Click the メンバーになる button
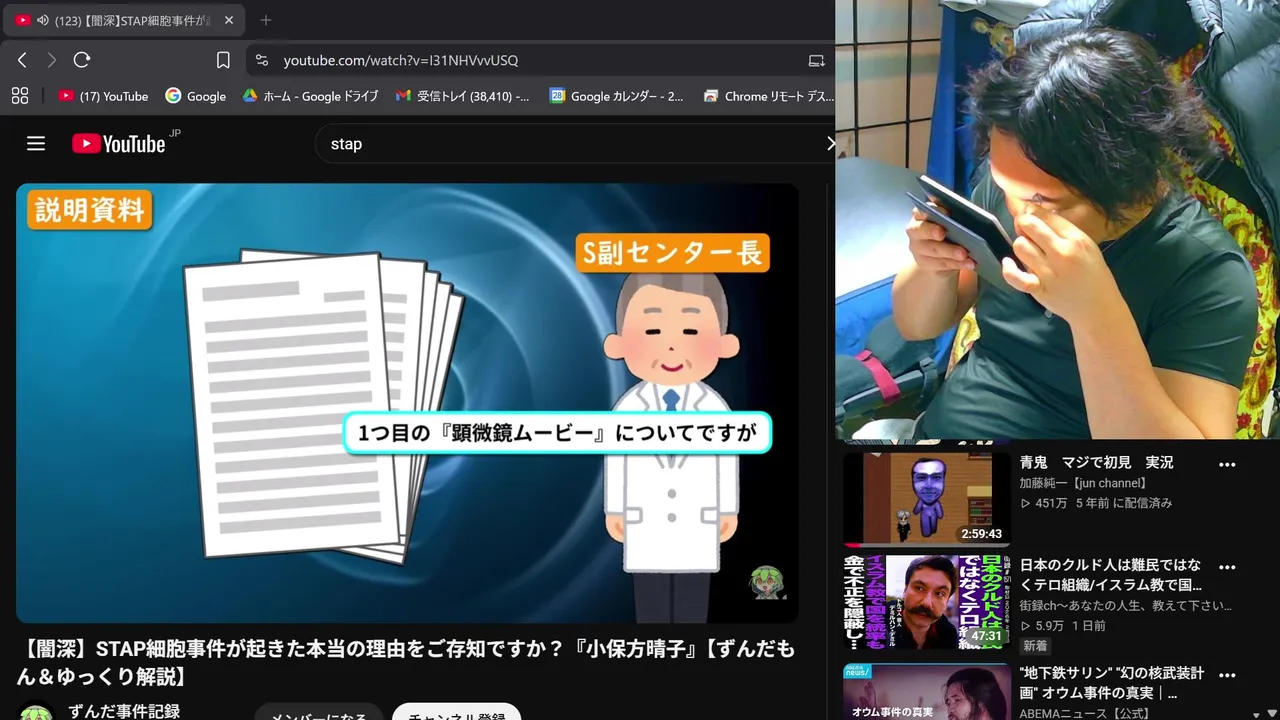This screenshot has height=720, width=1280. (x=319, y=714)
